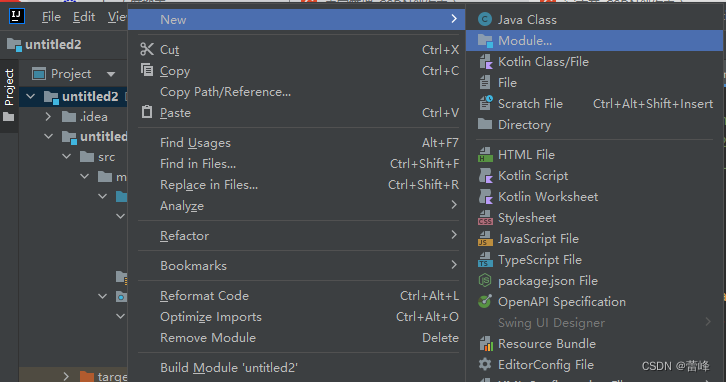The width and height of the screenshot is (726, 382).
Task: Click the orange target folder icon
Action: (87, 376)
